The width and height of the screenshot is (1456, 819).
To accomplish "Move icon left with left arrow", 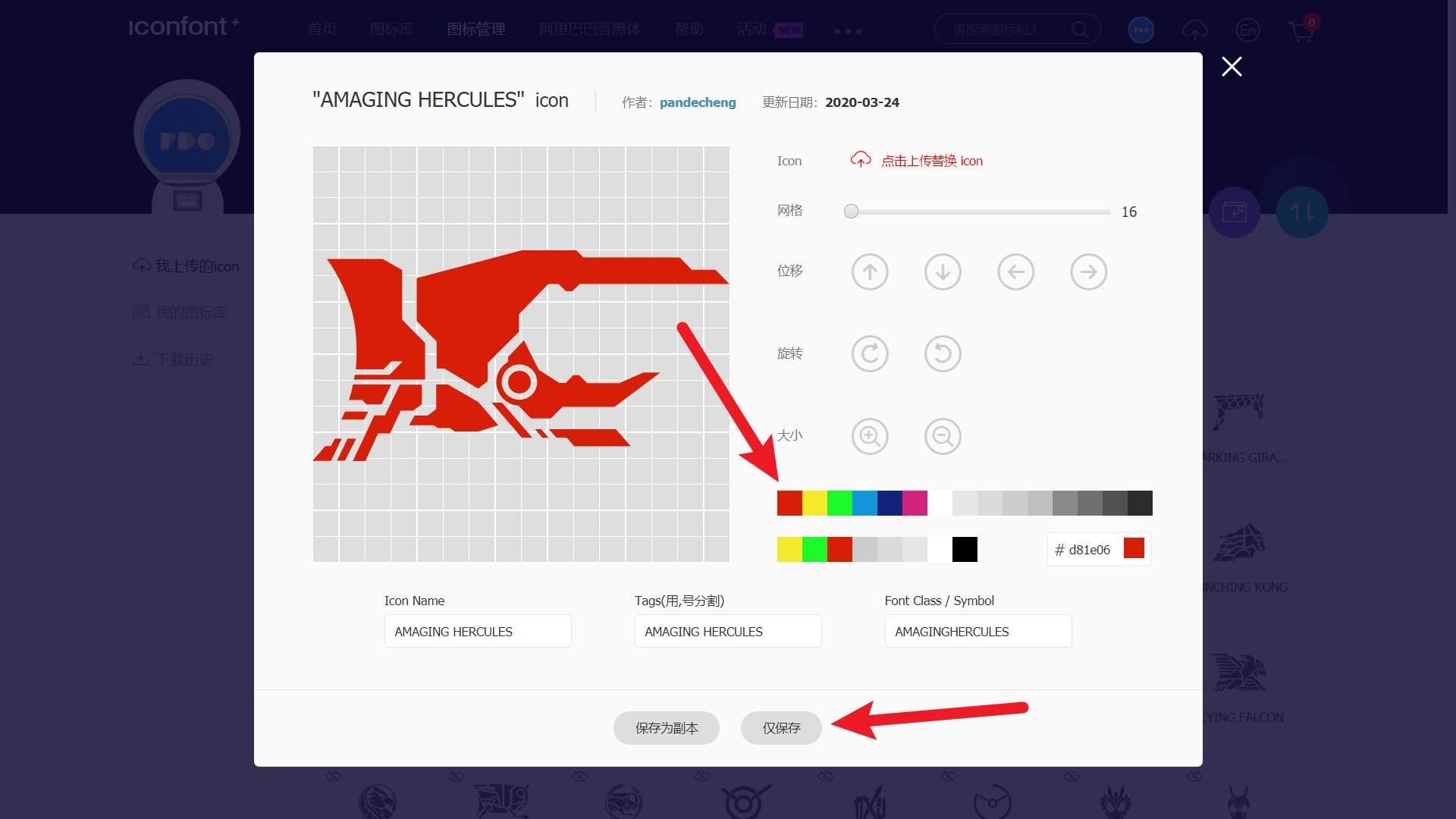I will [1015, 271].
